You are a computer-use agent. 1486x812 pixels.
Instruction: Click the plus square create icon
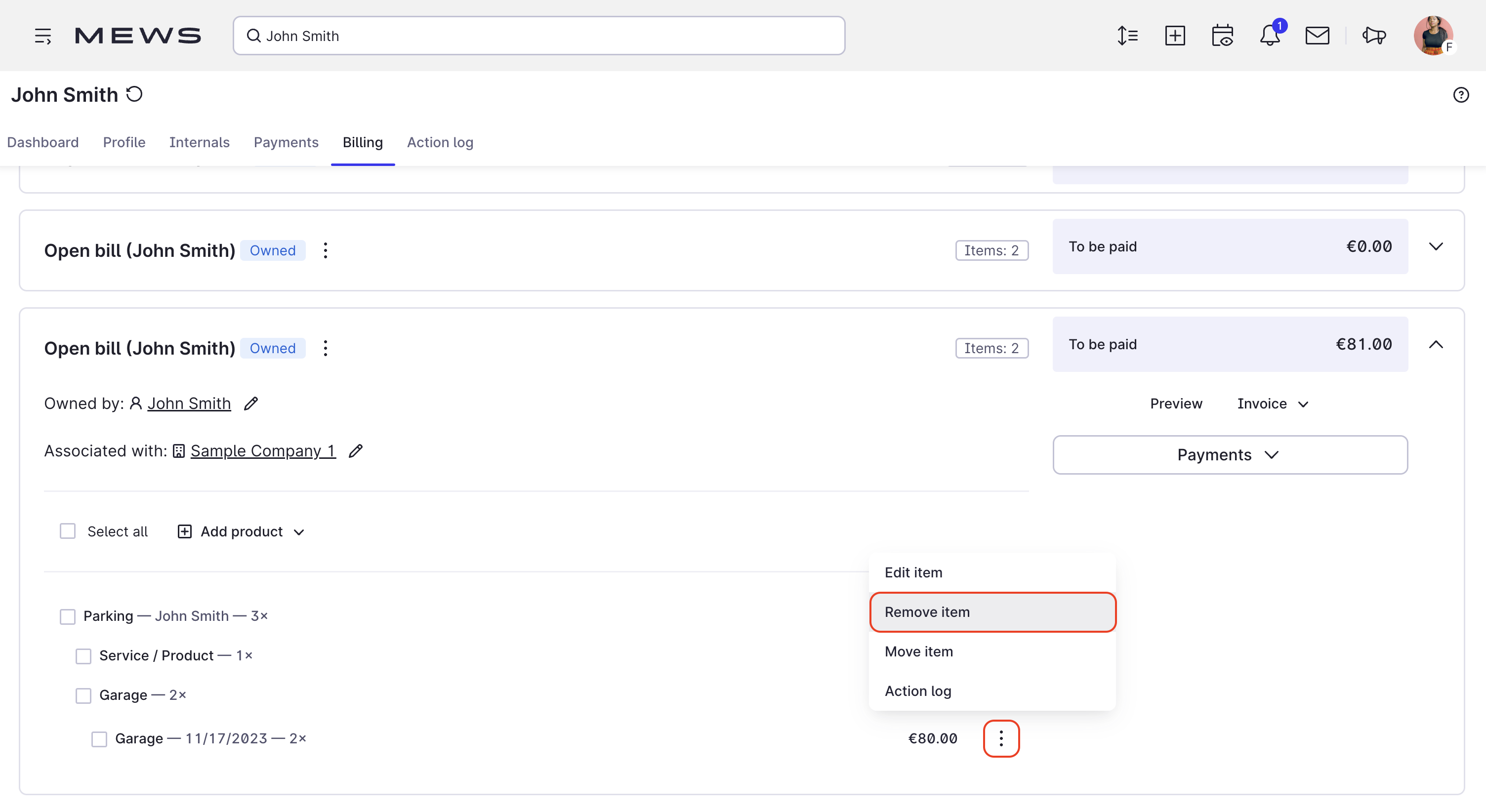pos(1174,36)
